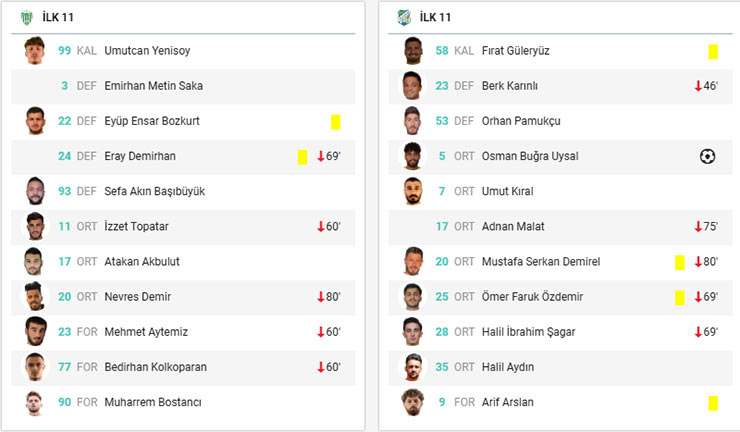Click Eyüp Ensar Bozkurt's yellow card icon
This screenshot has width=740, height=432.
point(336,121)
